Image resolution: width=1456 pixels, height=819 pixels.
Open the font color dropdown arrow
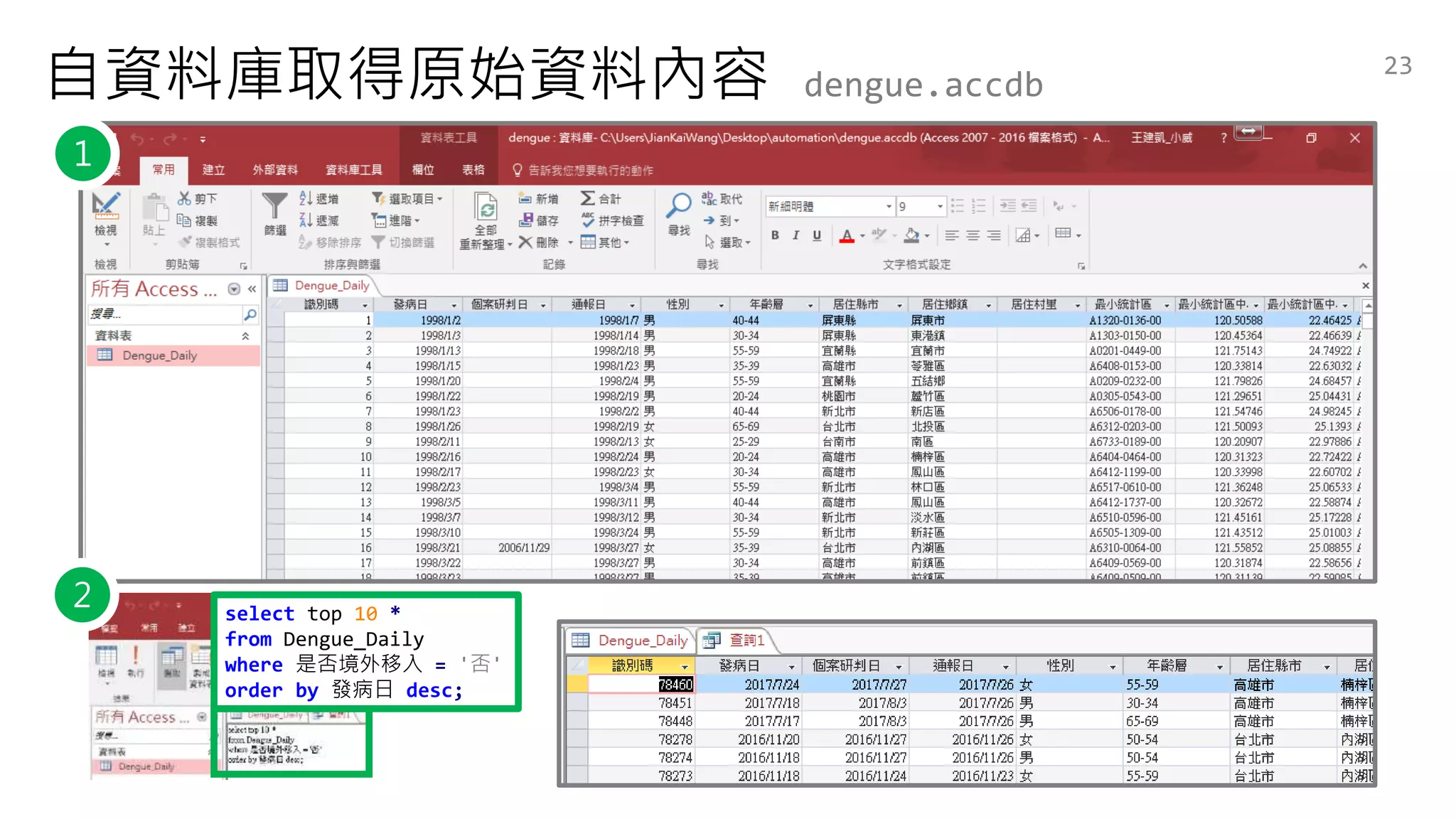pyautogui.click(x=862, y=235)
